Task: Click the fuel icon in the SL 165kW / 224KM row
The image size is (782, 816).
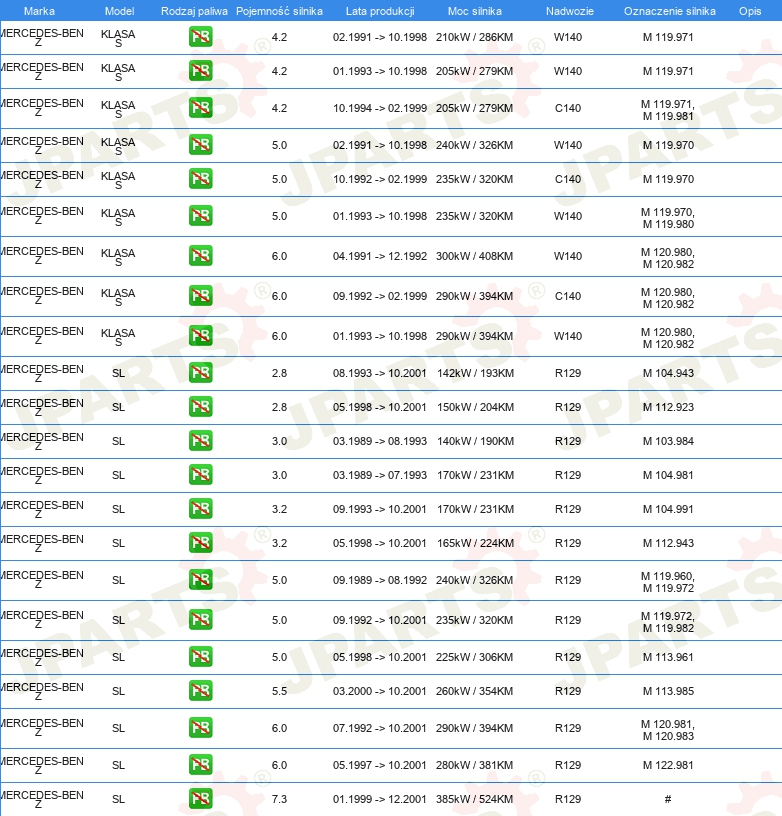Action: (200, 543)
